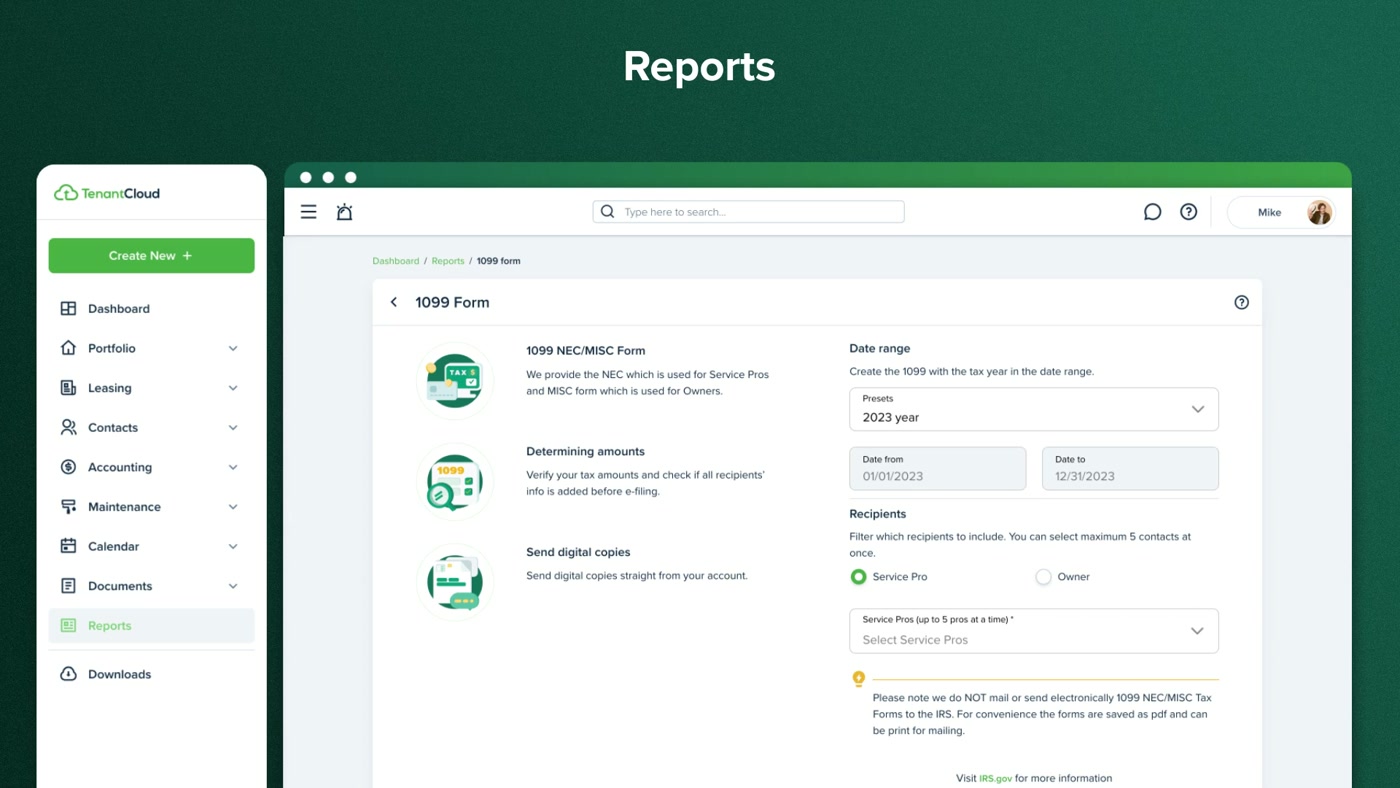
Task: Go to the Downloads menu item
Action: 151,674
